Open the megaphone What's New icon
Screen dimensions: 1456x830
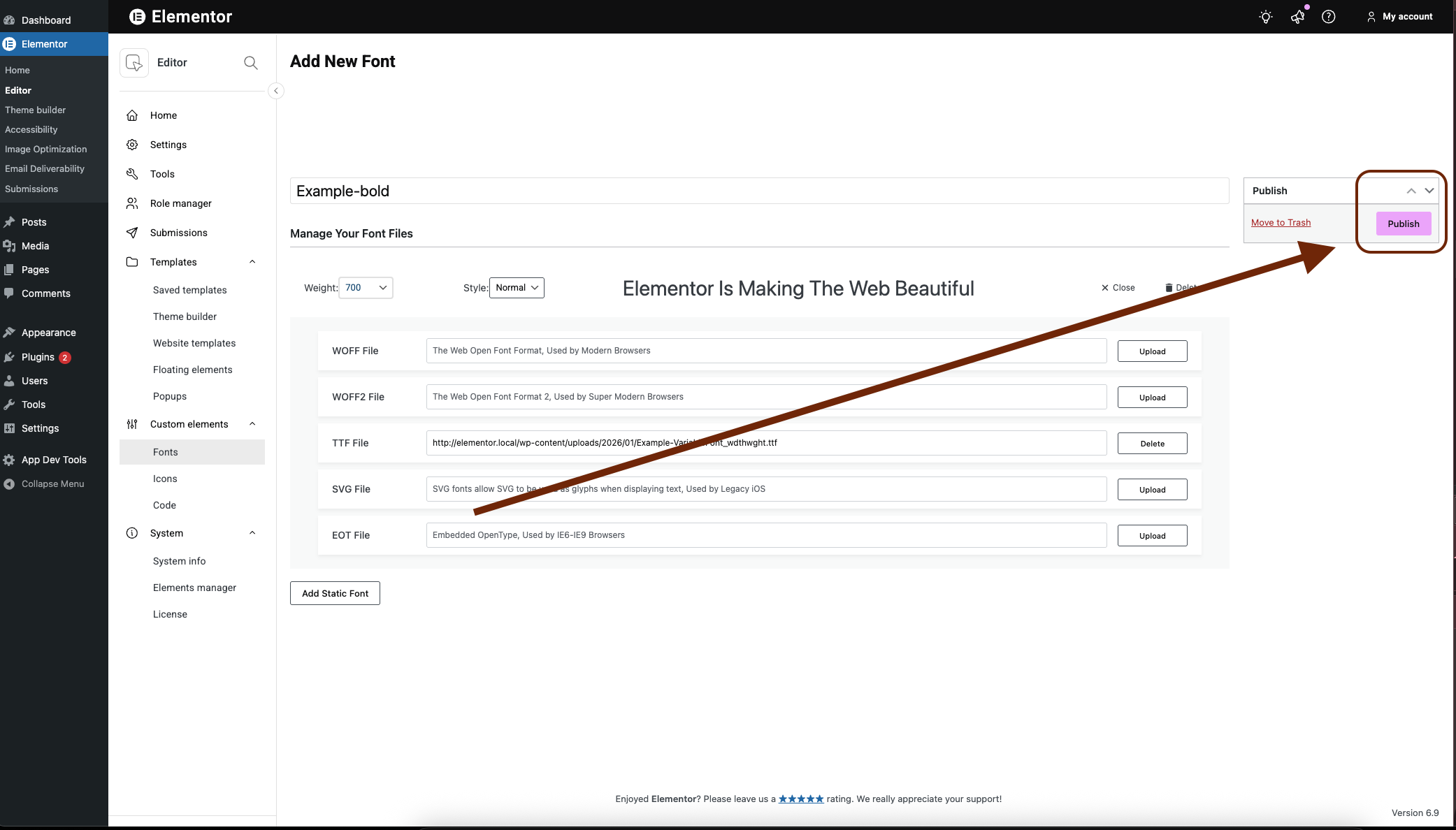(1297, 17)
